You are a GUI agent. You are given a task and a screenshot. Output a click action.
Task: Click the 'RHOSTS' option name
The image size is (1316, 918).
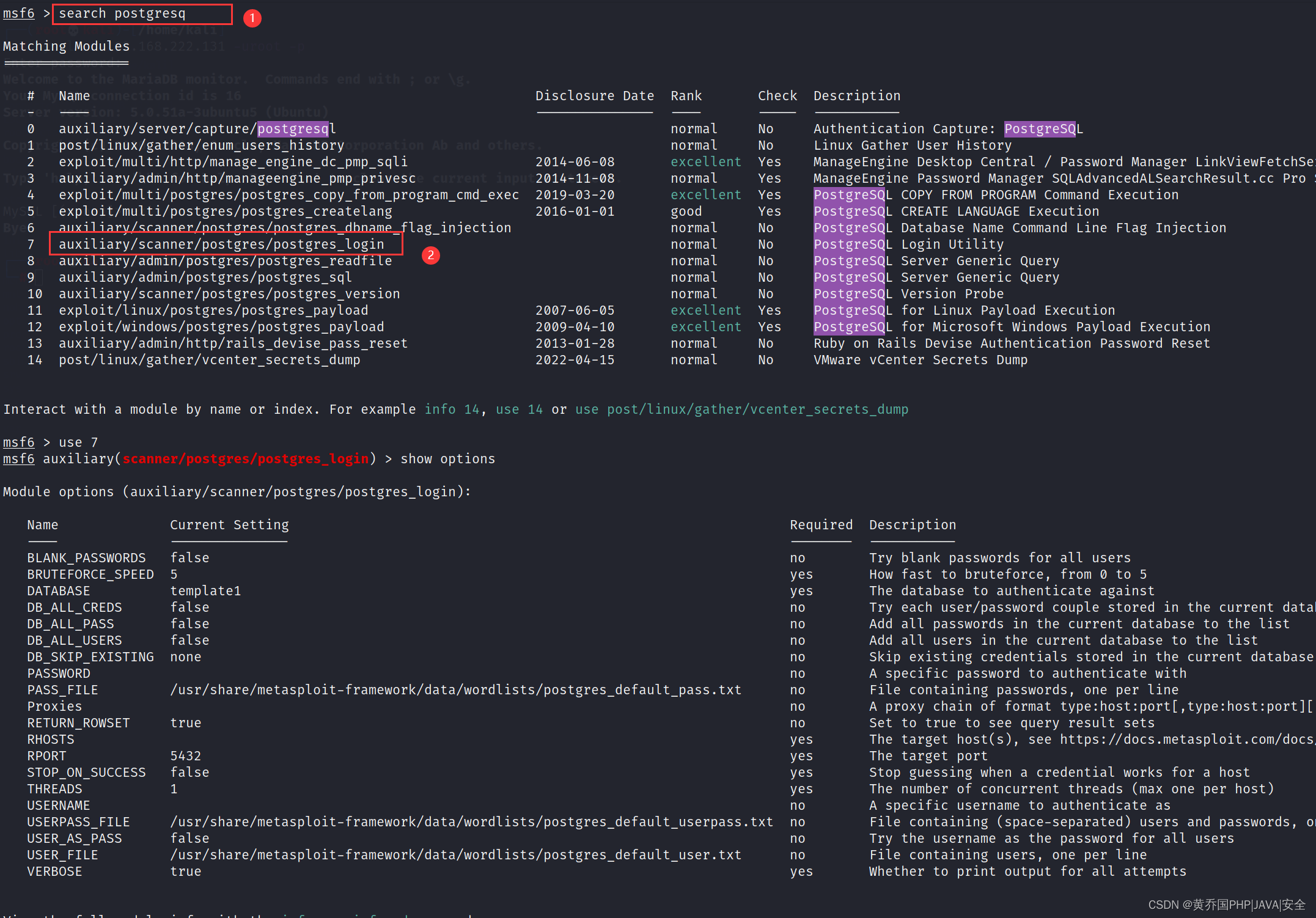(x=51, y=740)
